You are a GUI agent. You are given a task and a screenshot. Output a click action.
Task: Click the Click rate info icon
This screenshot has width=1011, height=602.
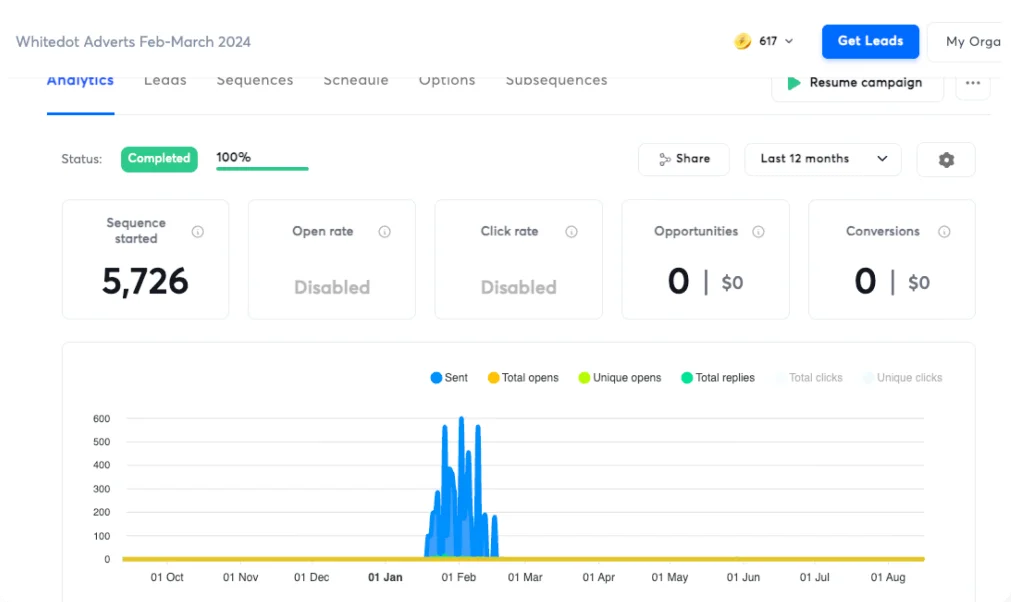click(571, 232)
